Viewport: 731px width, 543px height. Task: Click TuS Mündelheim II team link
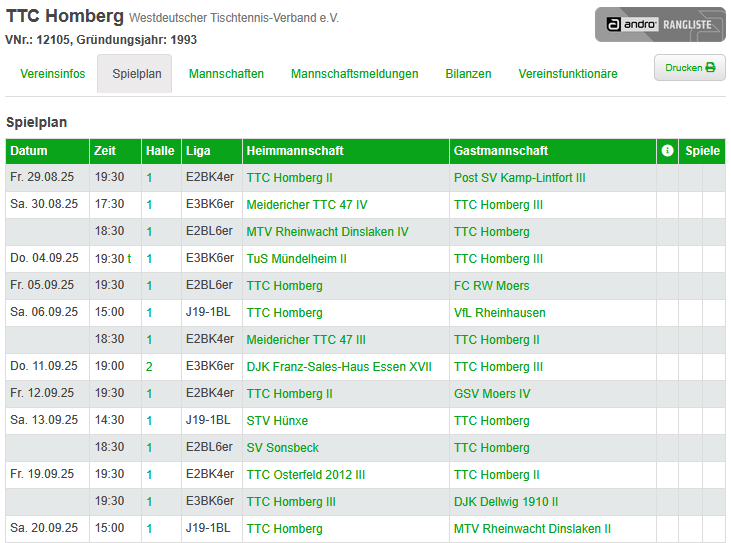pyautogui.click(x=297, y=259)
